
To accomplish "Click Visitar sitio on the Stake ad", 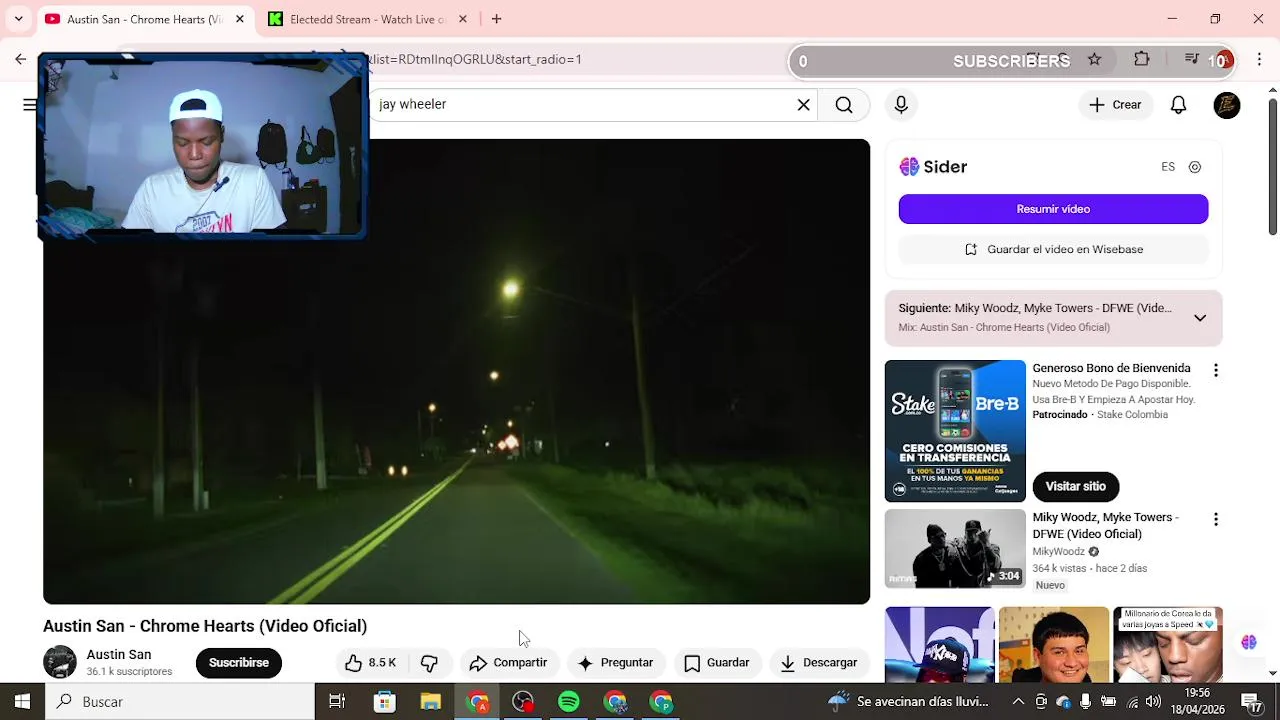I will click(1076, 486).
